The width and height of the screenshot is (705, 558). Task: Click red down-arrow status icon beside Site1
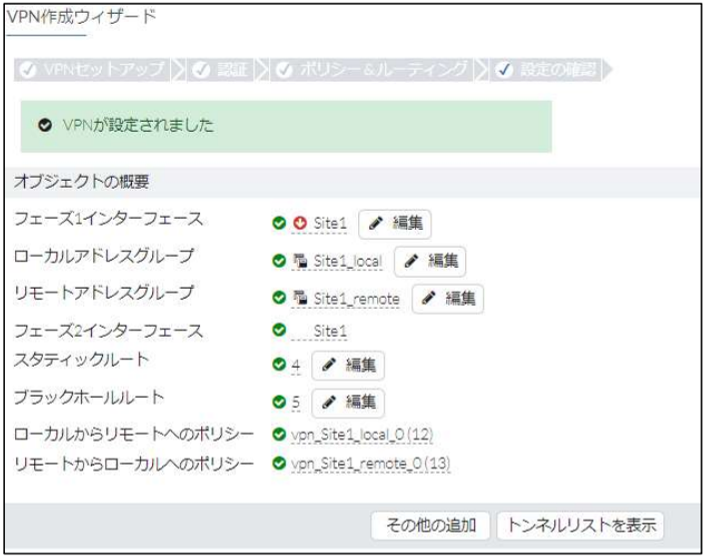point(299,223)
